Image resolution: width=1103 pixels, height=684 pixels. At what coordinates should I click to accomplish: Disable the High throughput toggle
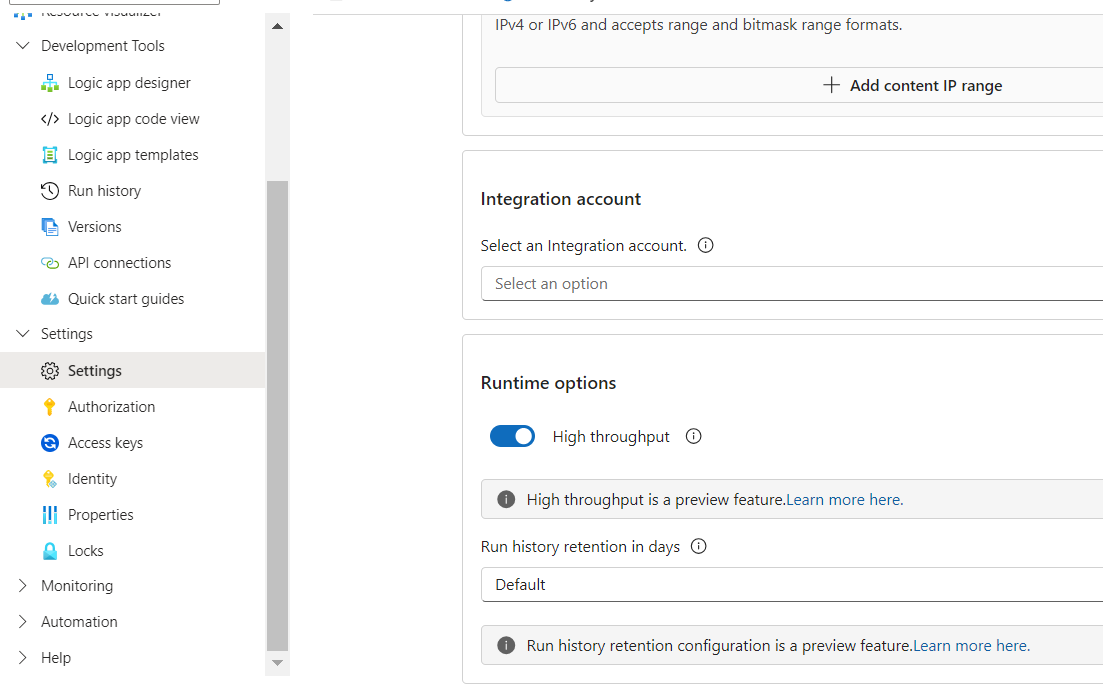pyautogui.click(x=512, y=436)
